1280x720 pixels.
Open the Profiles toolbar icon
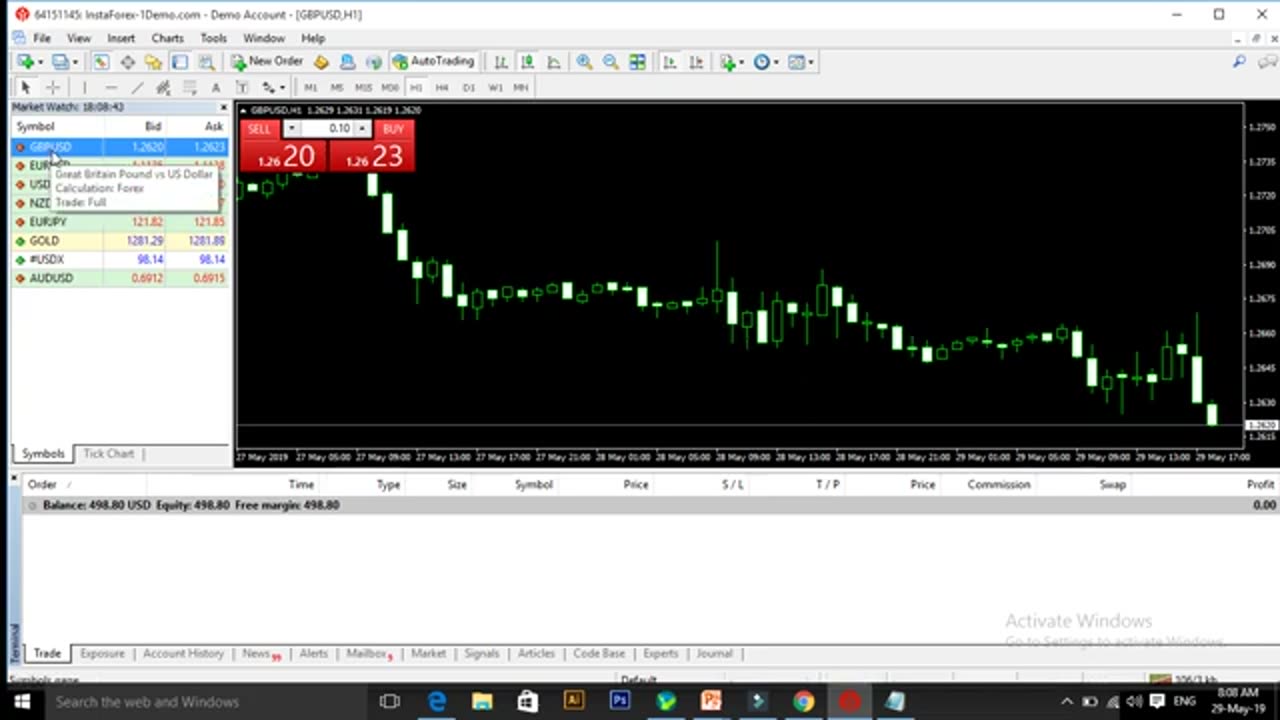[60, 62]
